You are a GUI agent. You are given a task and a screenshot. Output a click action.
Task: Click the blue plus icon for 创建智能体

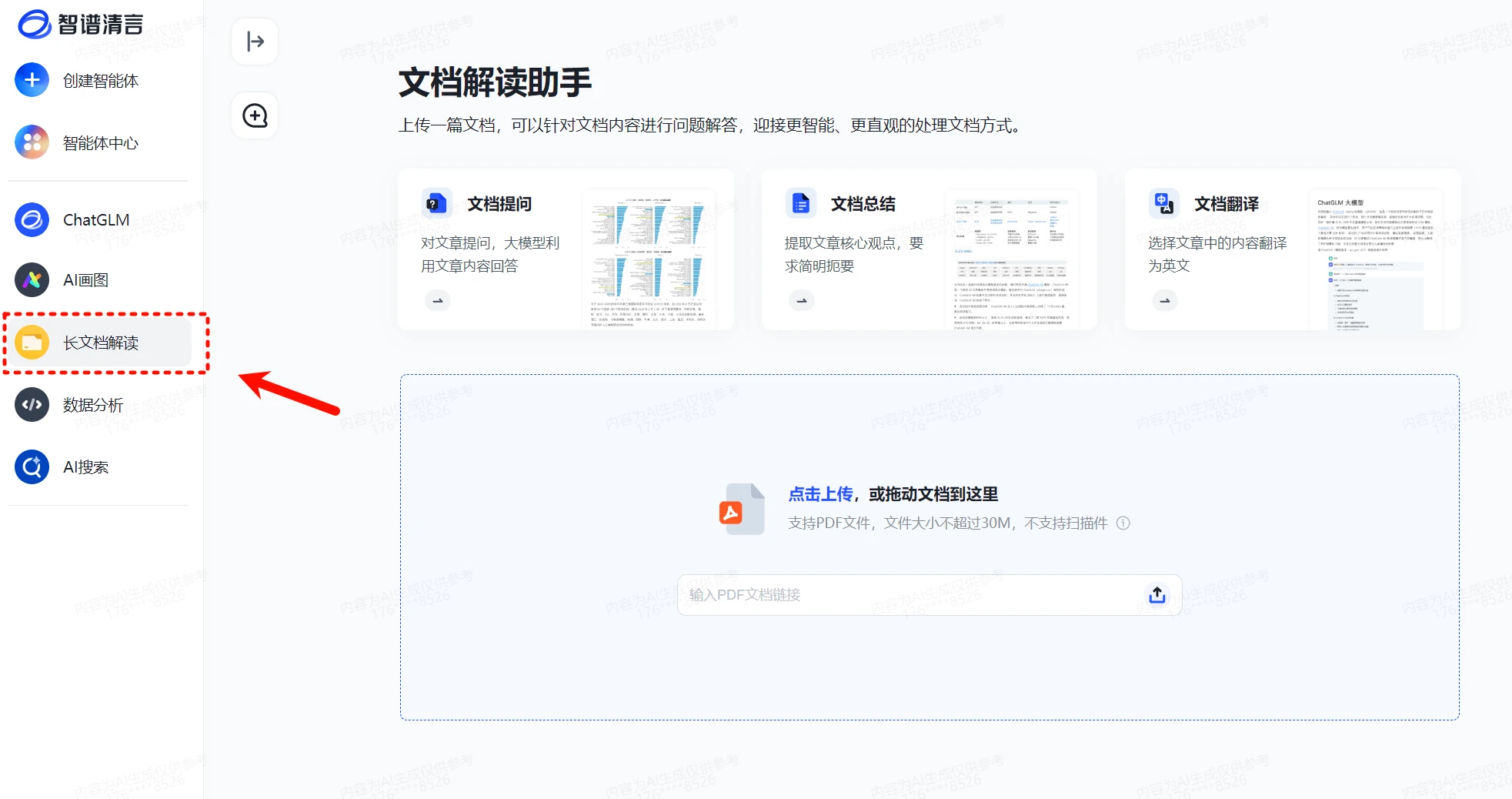point(32,80)
